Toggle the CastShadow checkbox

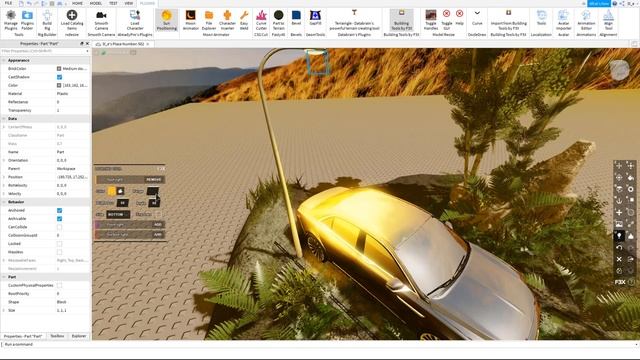[x=59, y=77]
